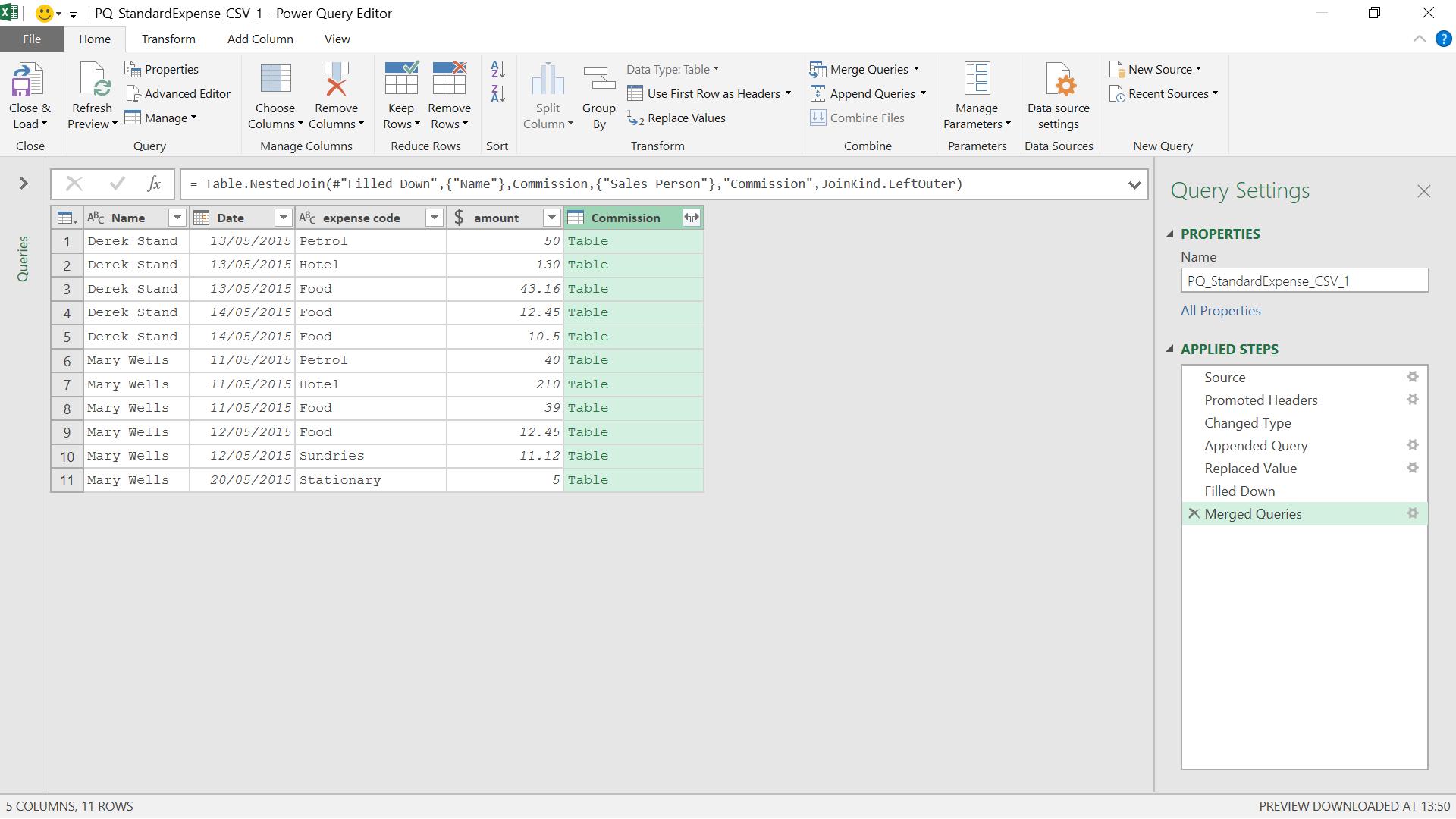Image resolution: width=1456 pixels, height=819 pixels.
Task: Open settings gear for Promoted Headers step
Action: pos(1412,400)
